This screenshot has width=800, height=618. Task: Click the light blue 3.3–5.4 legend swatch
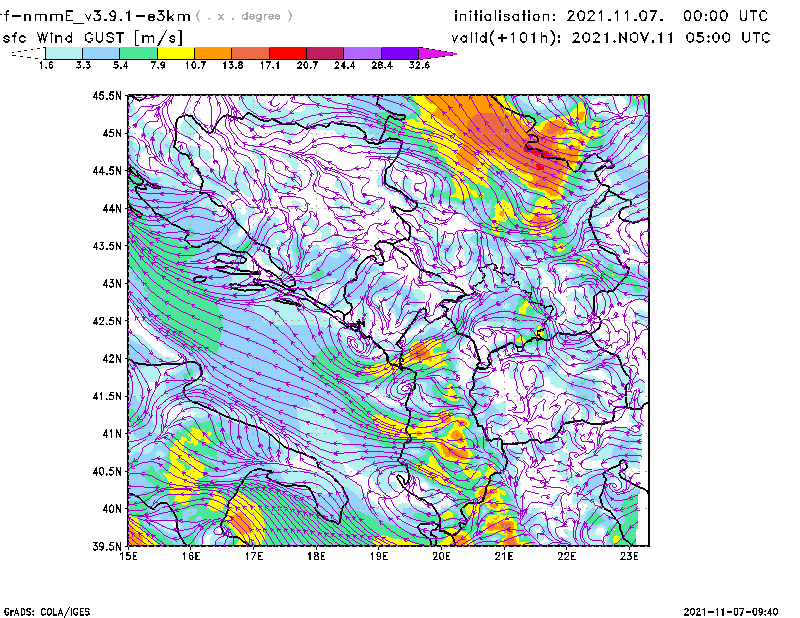pyautogui.click(x=101, y=53)
